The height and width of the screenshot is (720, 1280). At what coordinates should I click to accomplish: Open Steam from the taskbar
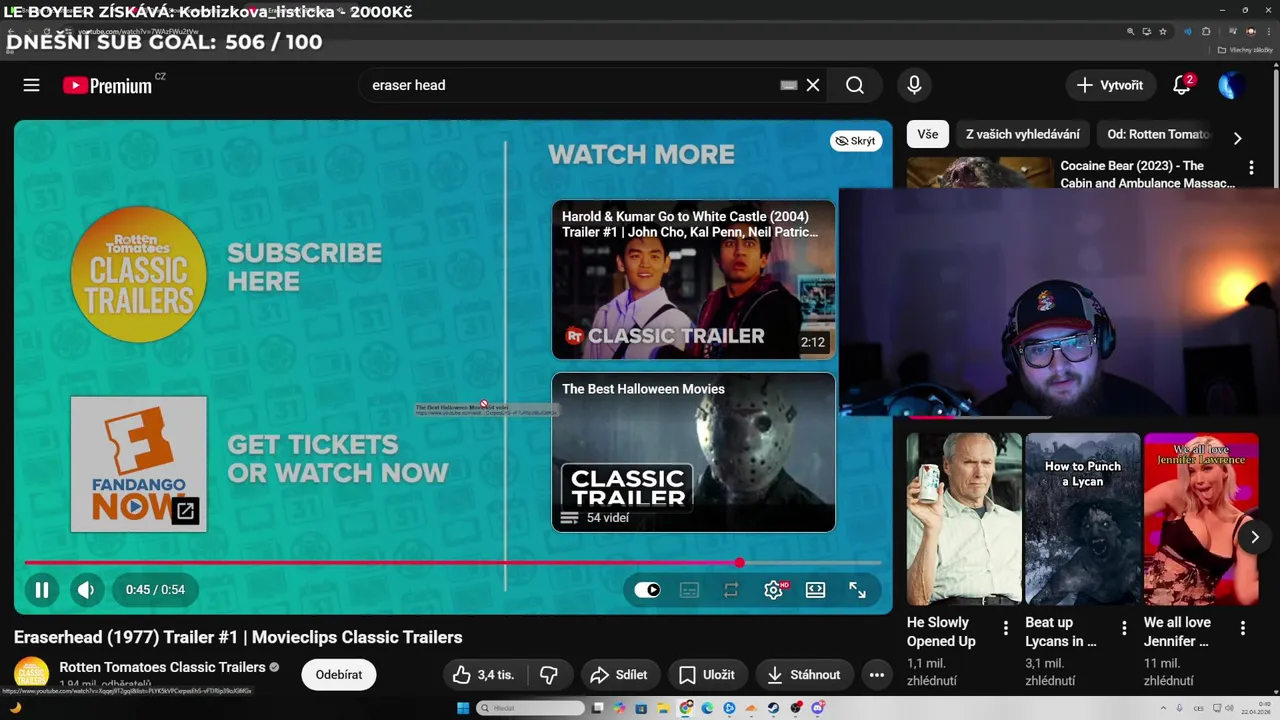pos(773,708)
